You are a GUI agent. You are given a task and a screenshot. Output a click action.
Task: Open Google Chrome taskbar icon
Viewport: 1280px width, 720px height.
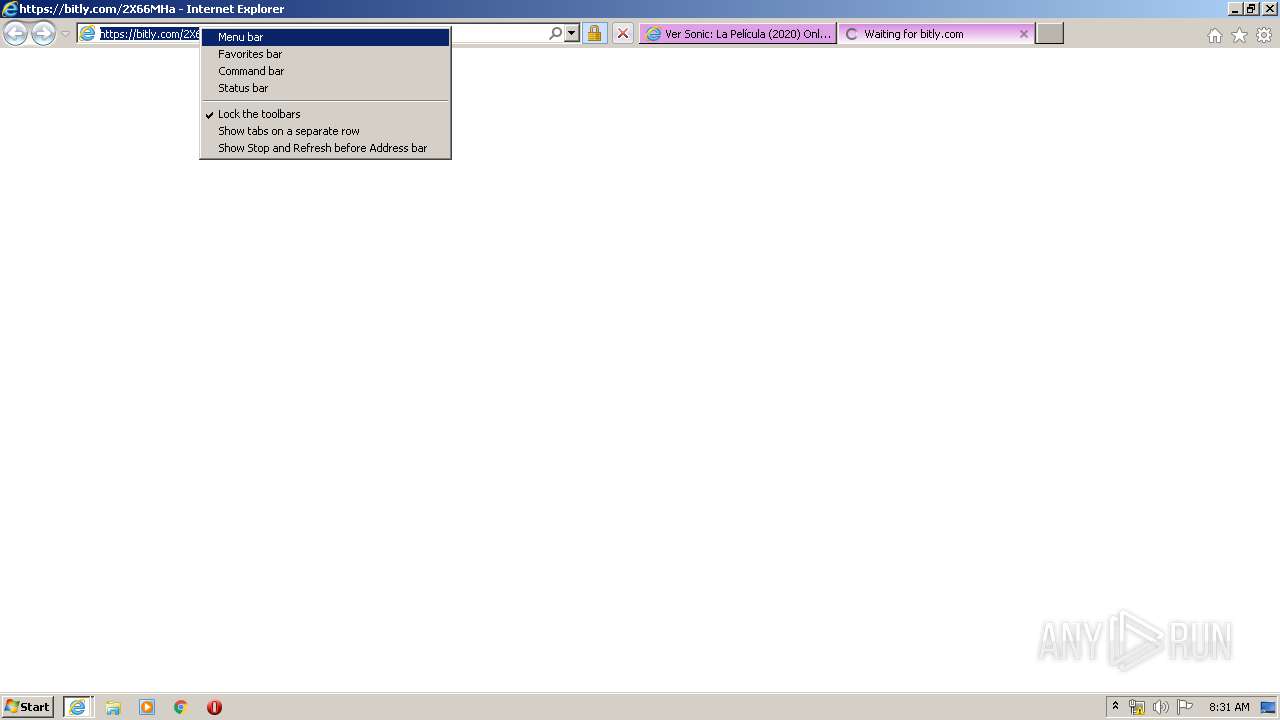click(x=181, y=707)
